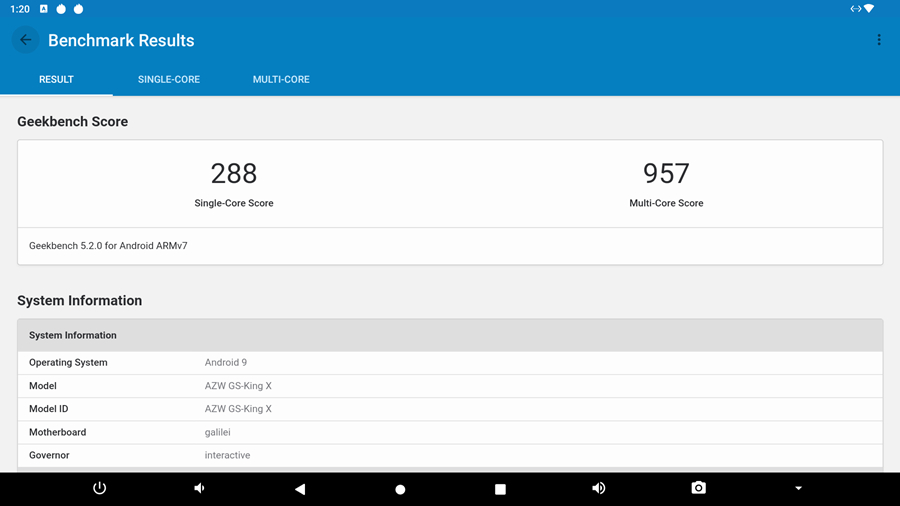
Task: Tap the Multi-Core Score label
Action: (x=666, y=203)
